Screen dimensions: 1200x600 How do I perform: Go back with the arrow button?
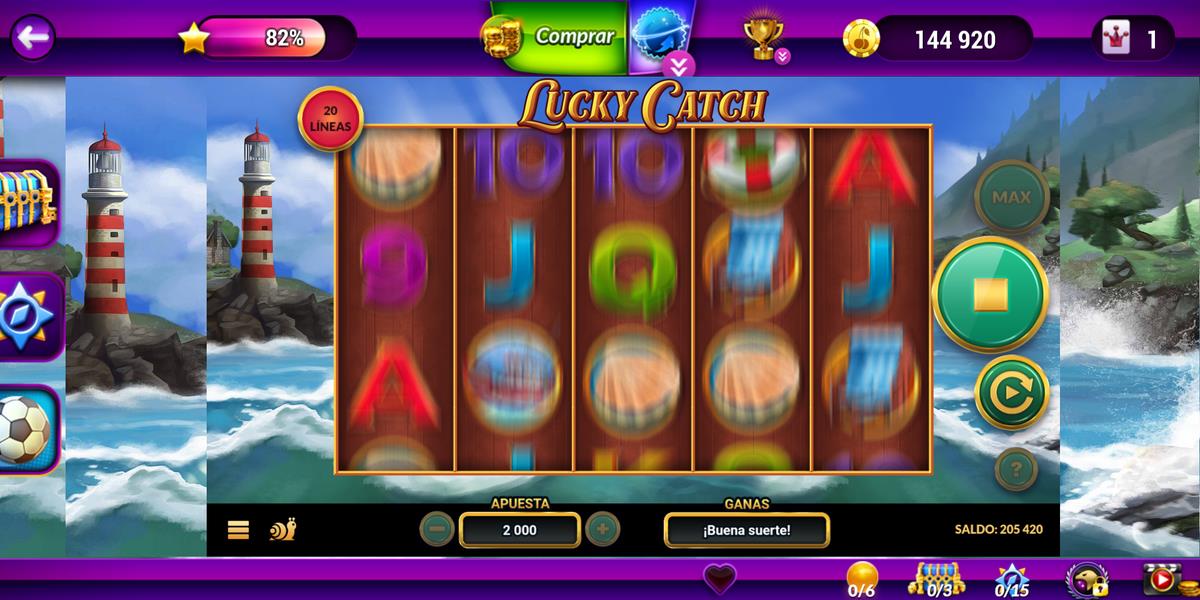[x=32, y=38]
